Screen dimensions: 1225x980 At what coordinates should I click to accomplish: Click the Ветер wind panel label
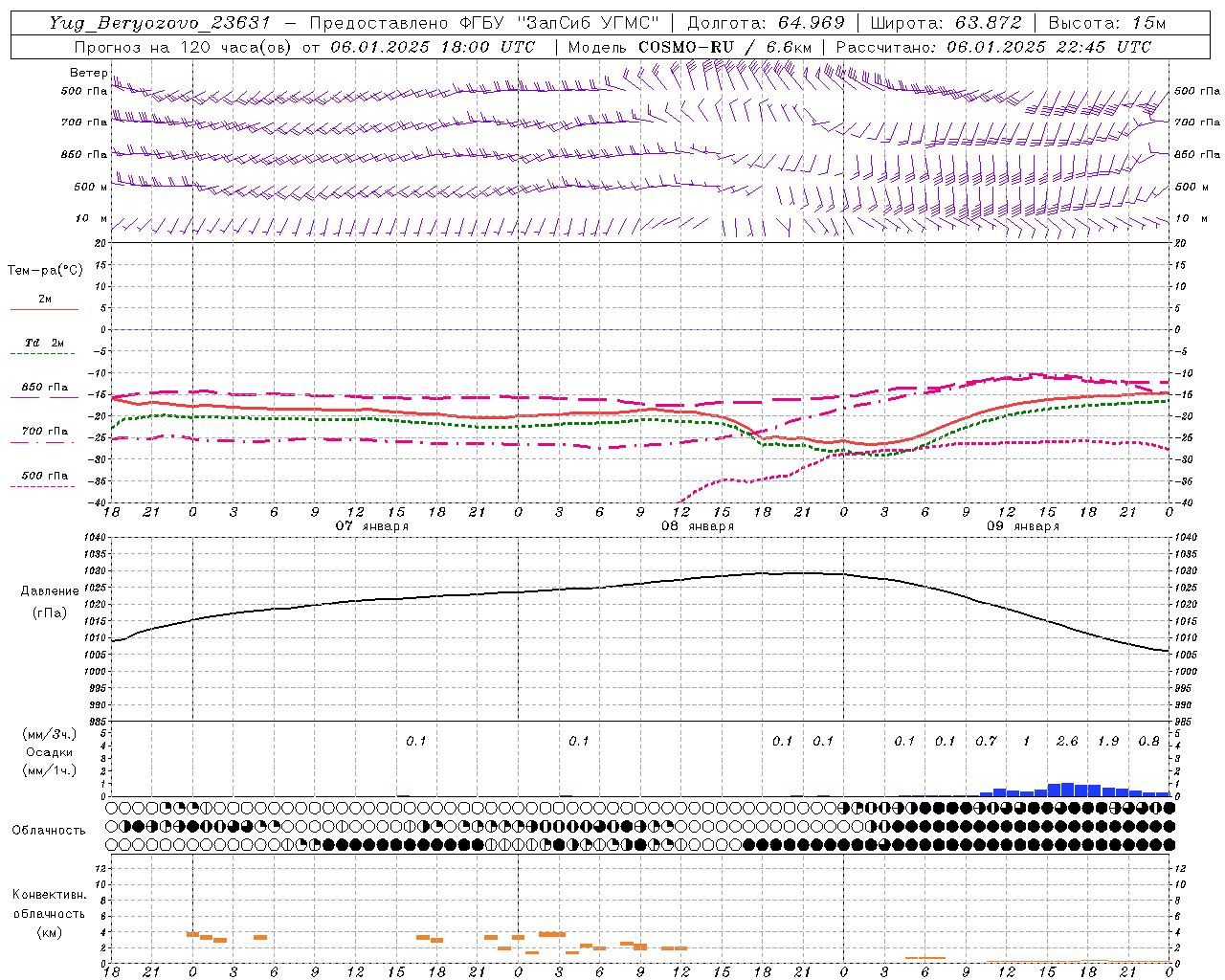(88, 73)
